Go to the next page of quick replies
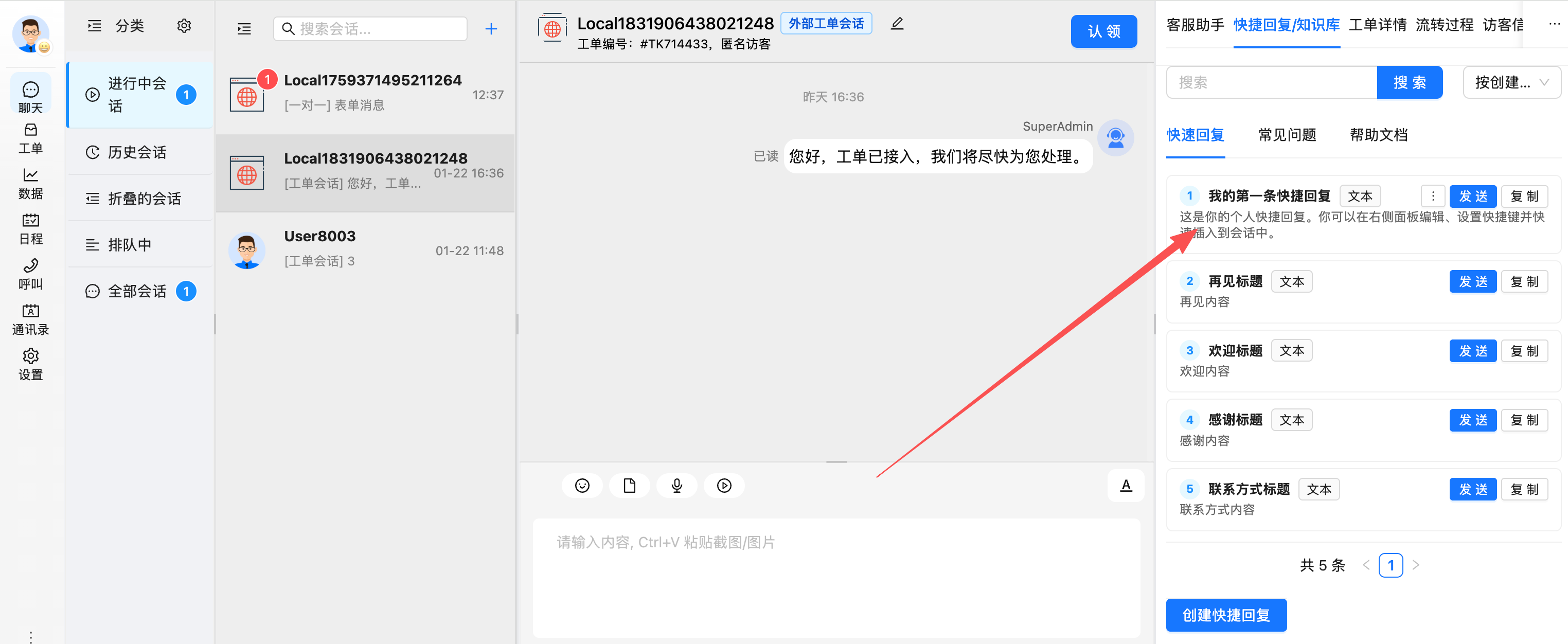The image size is (1568, 644). (1415, 565)
